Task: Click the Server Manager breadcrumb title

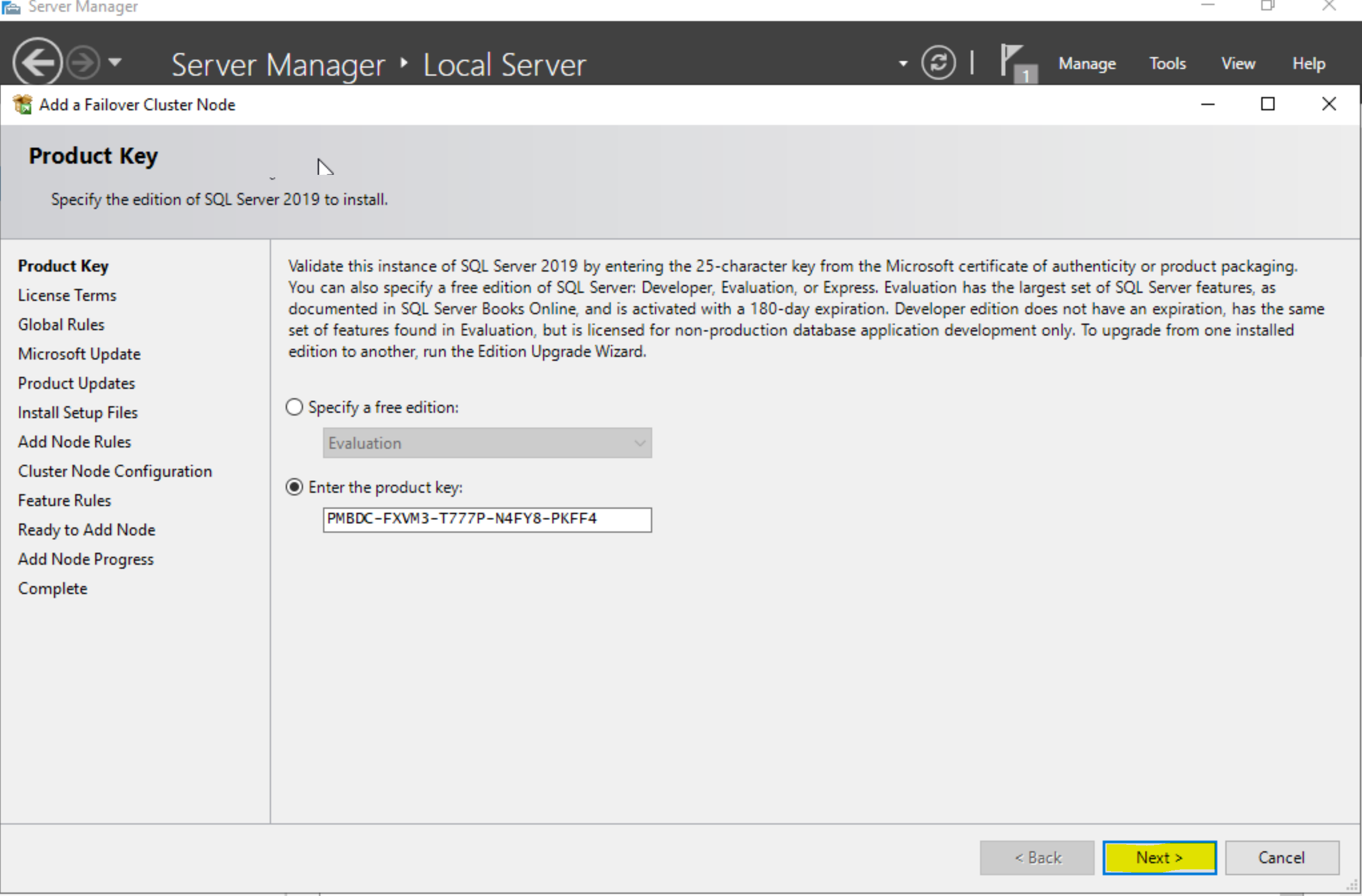Action: [278, 64]
